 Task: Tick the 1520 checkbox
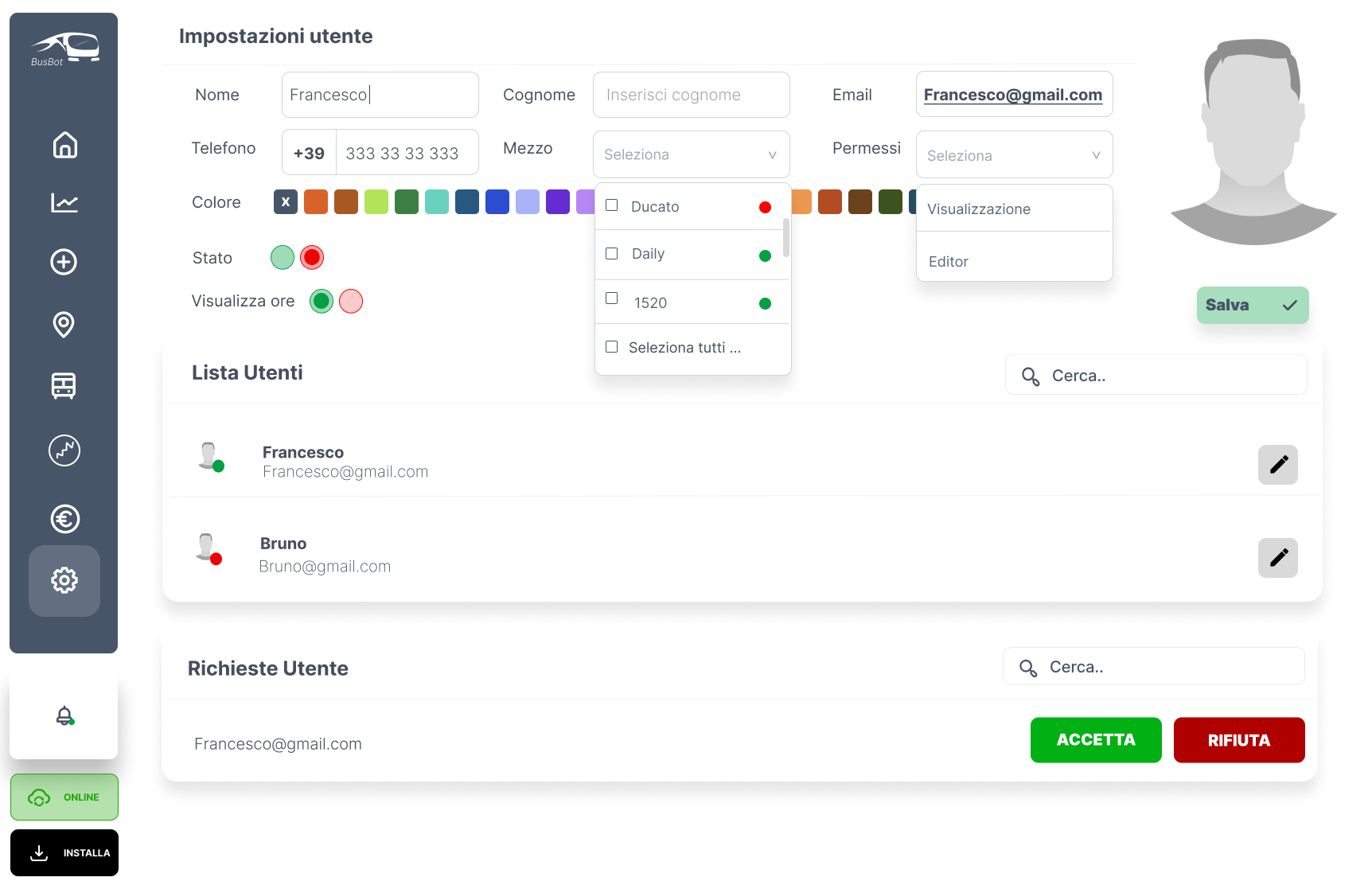click(612, 298)
